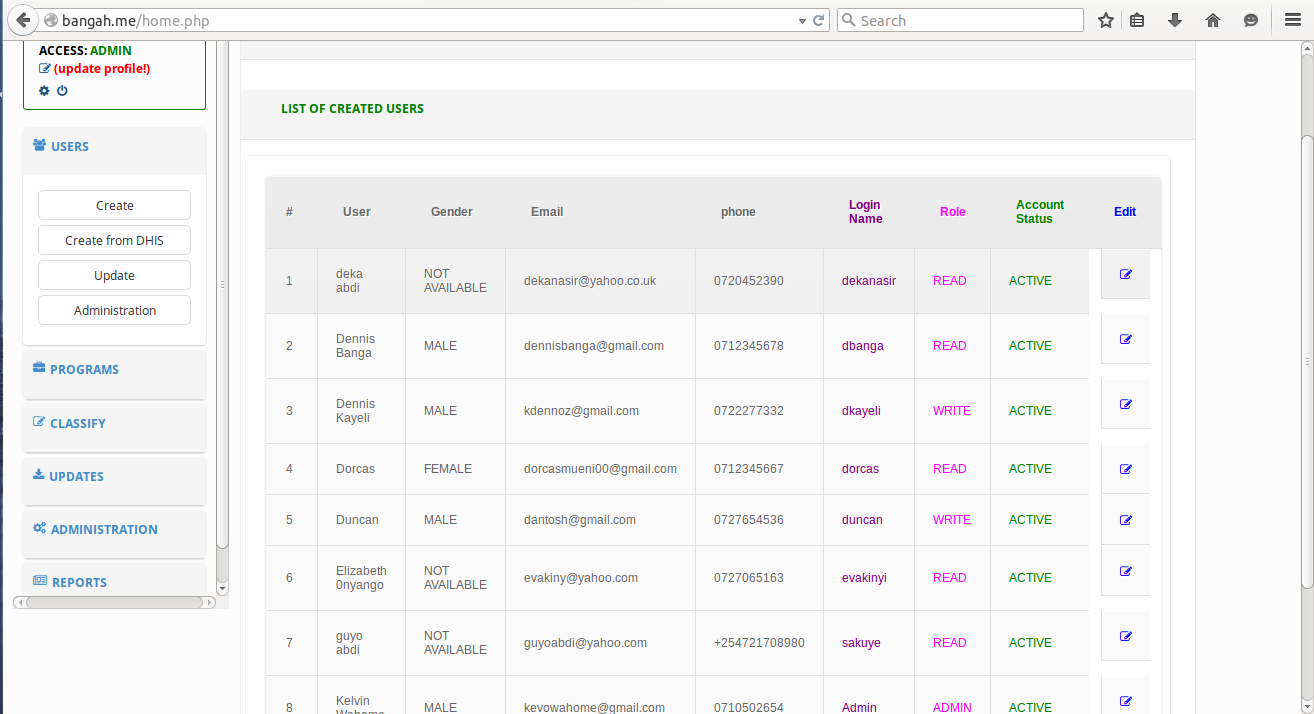The image size is (1314, 714).
Task: Open the URL history dropdown arrow
Action: [802, 21]
